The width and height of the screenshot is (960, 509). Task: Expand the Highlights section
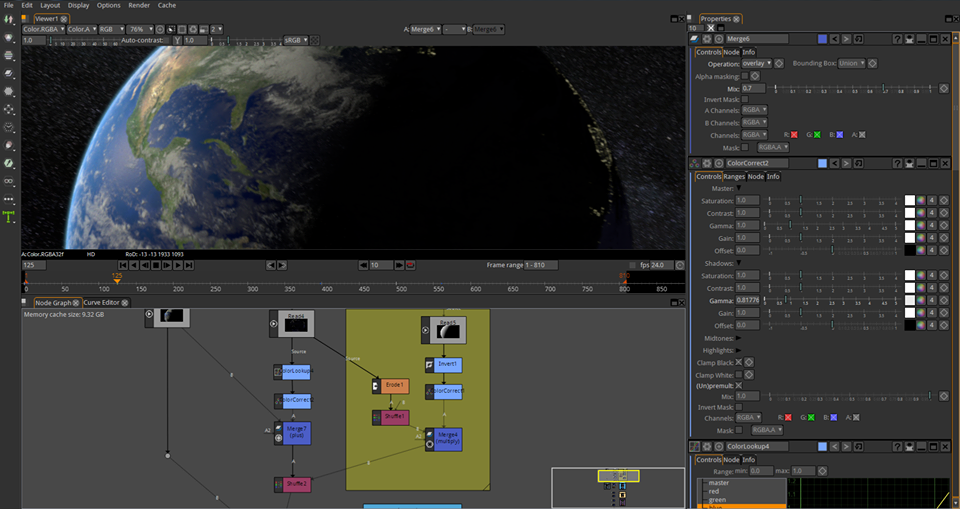tap(738, 350)
